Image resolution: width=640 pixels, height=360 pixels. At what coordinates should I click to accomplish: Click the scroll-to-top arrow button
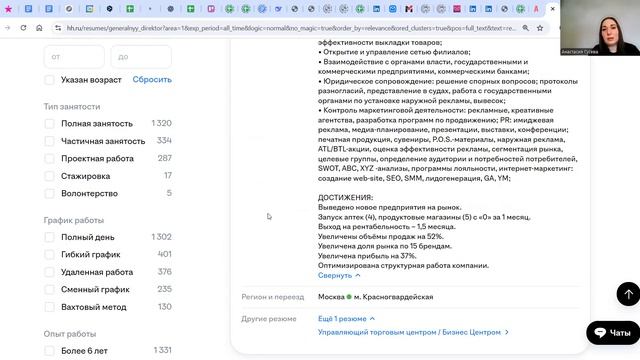tap(628, 294)
